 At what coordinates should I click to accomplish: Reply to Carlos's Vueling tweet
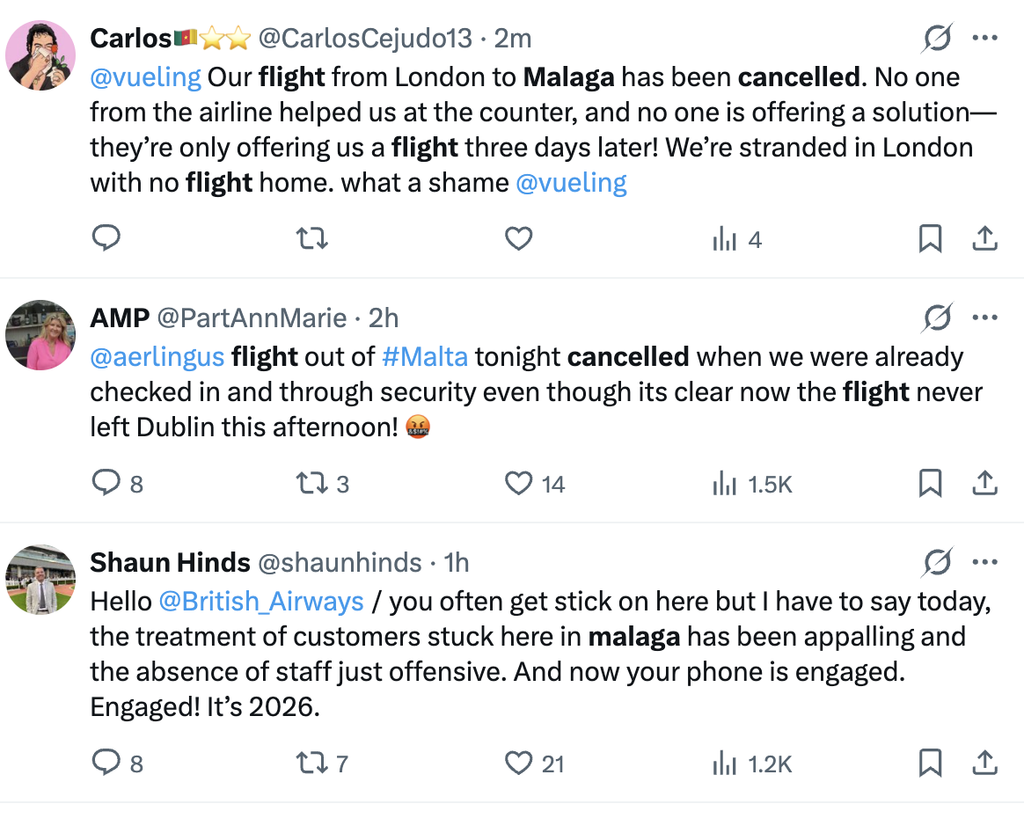(x=106, y=238)
